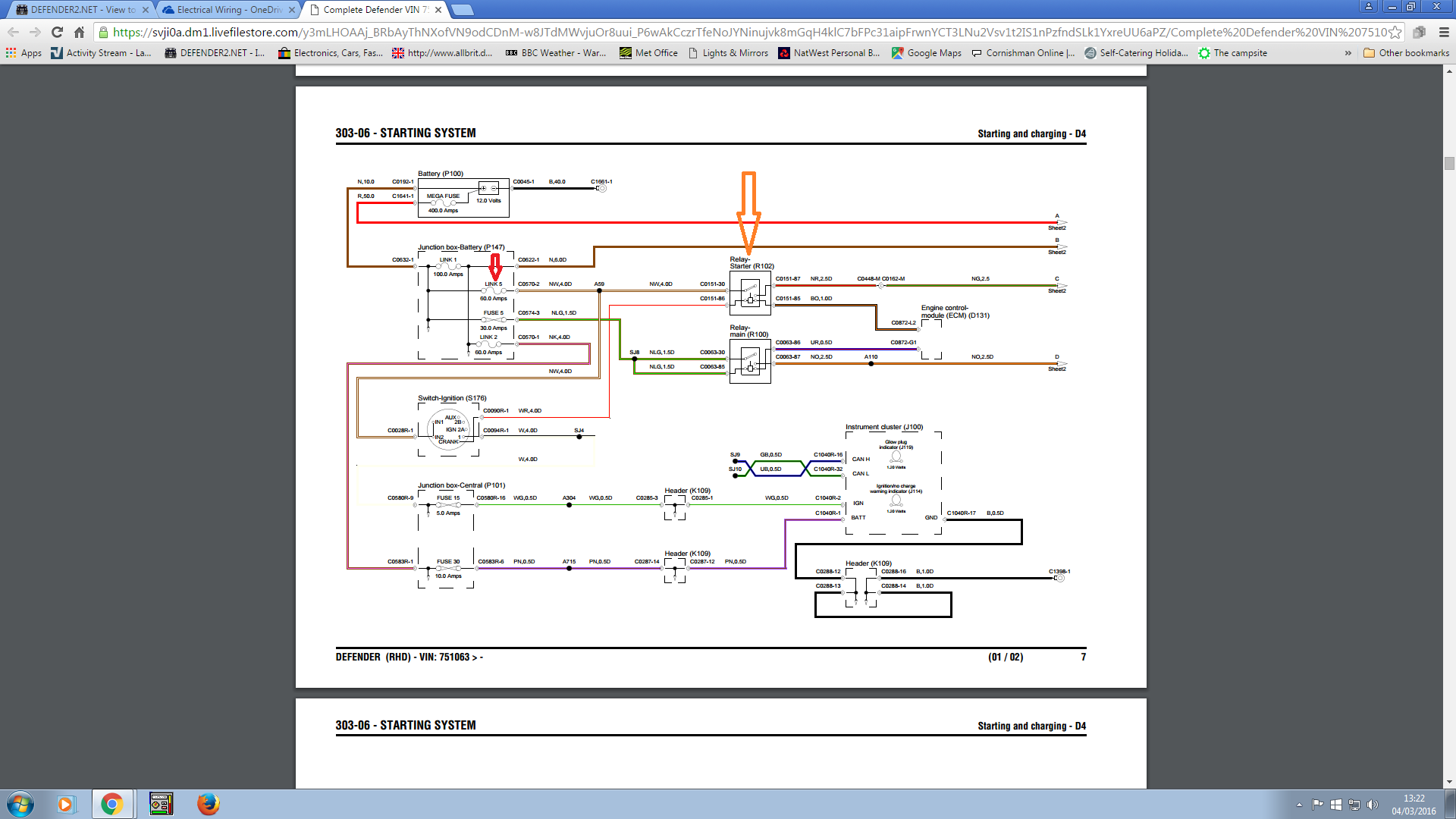Click the Instrument cluster (J100) label
Screen dimensions: 1456x819
coord(884,427)
